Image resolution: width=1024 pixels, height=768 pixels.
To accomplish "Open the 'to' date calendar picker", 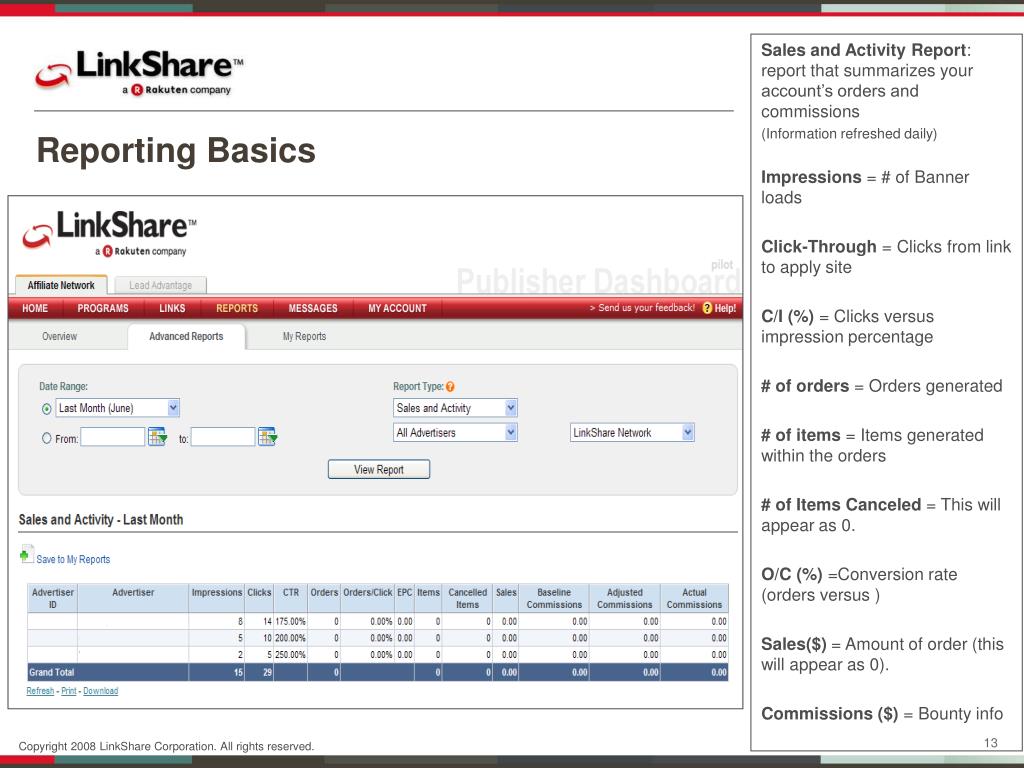I will pyautogui.click(x=267, y=436).
